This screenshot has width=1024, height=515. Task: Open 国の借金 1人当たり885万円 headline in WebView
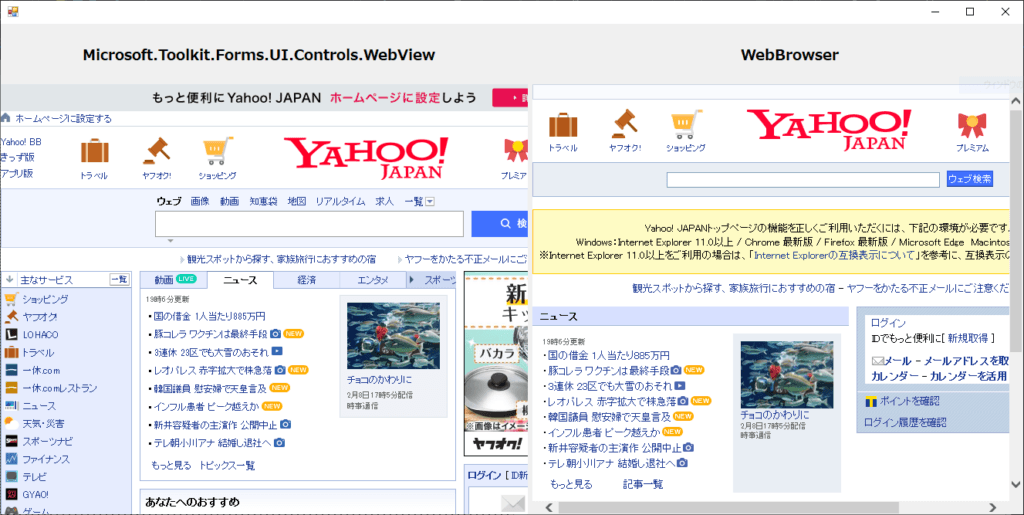click(x=210, y=316)
